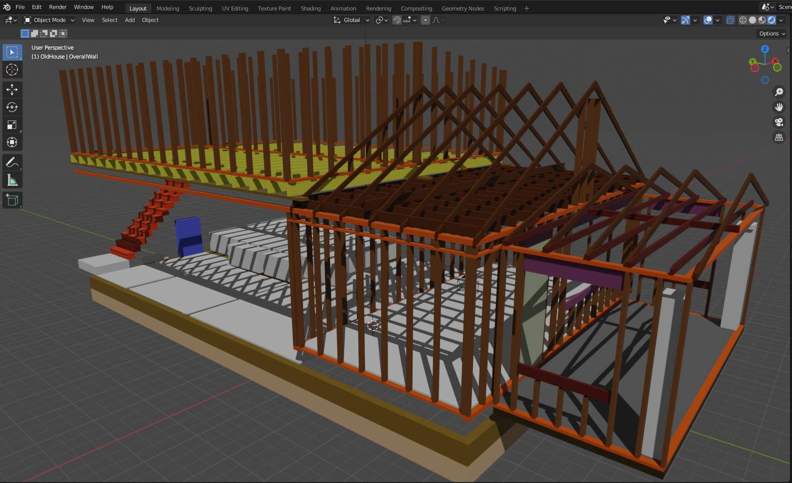Select the Cursor tool in the toolbar

coord(12,70)
